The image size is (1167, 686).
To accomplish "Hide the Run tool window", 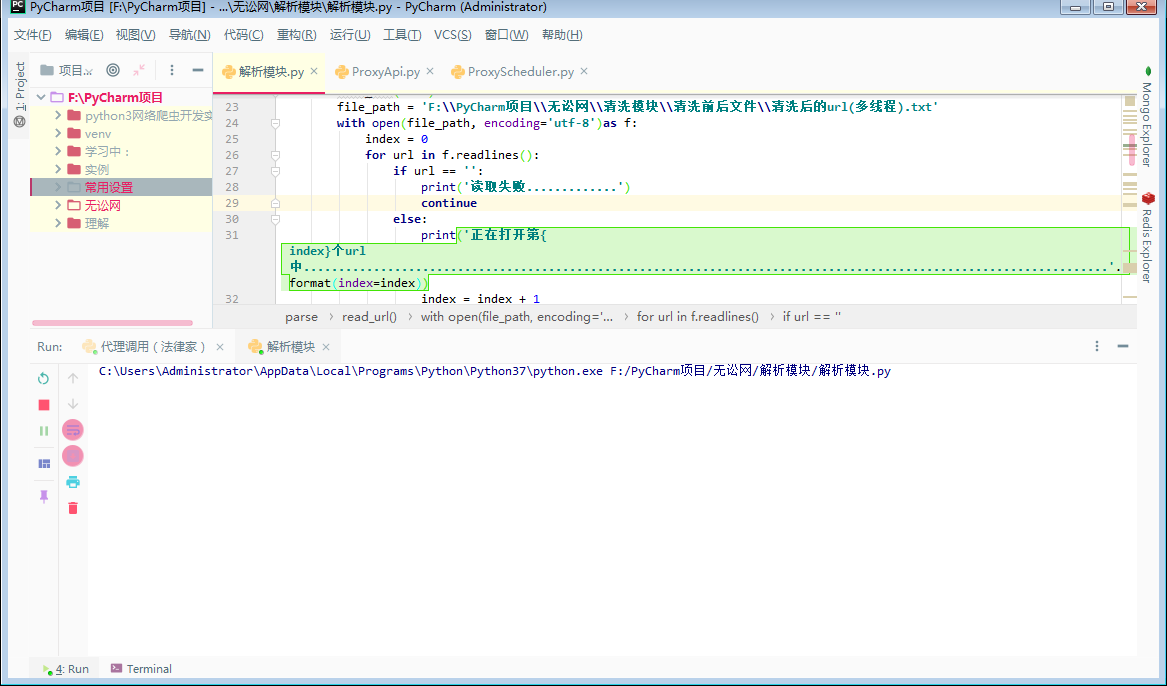I will [1123, 346].
